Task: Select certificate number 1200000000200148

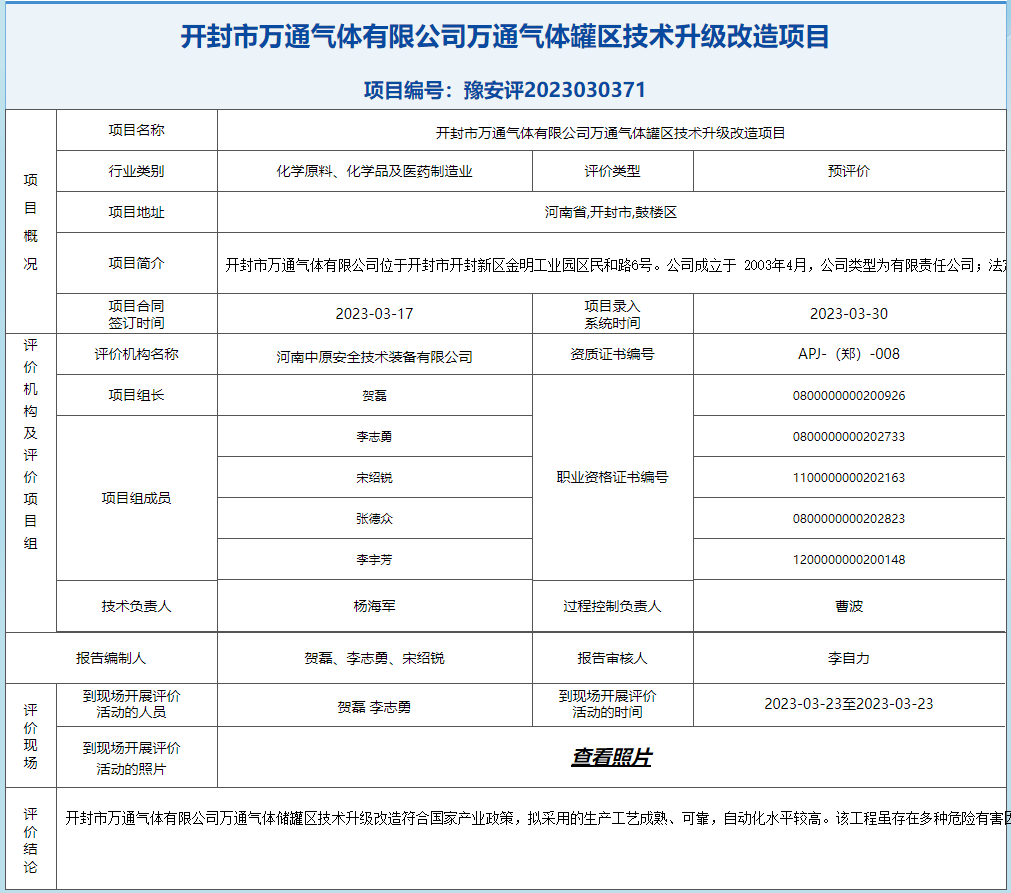Action: [x=849, y=560]
